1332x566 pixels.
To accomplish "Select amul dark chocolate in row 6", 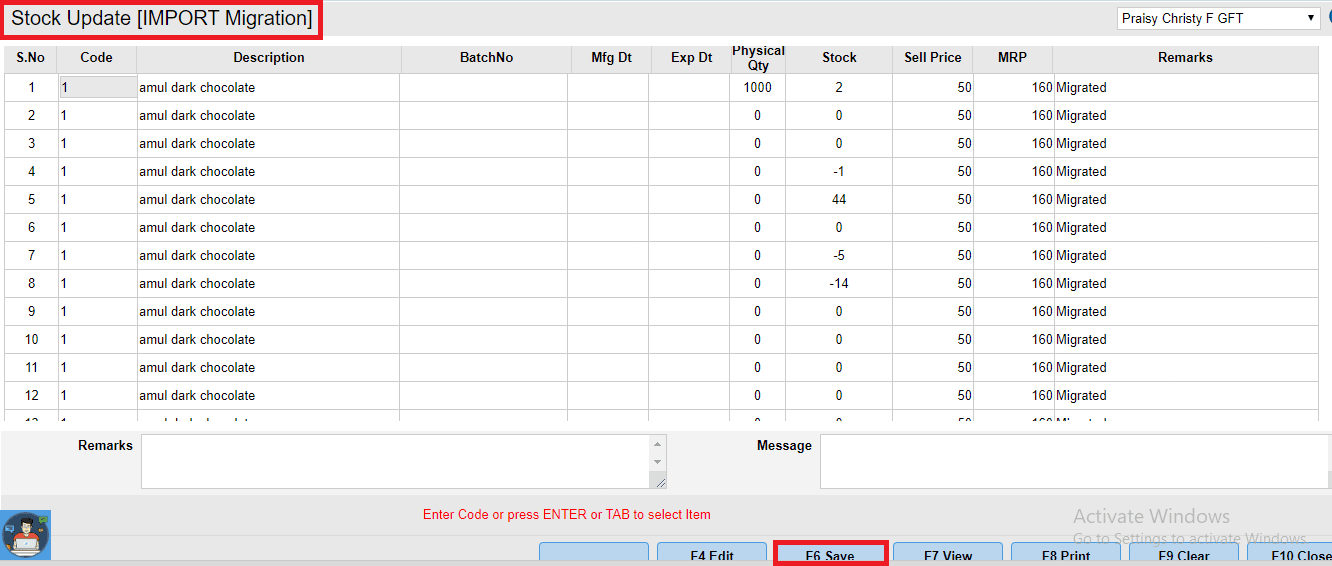I will (197, 227).
